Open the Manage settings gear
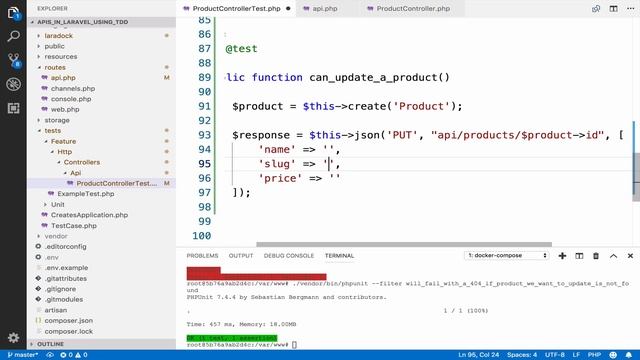 pyautogui.click(x=13, y=338)
